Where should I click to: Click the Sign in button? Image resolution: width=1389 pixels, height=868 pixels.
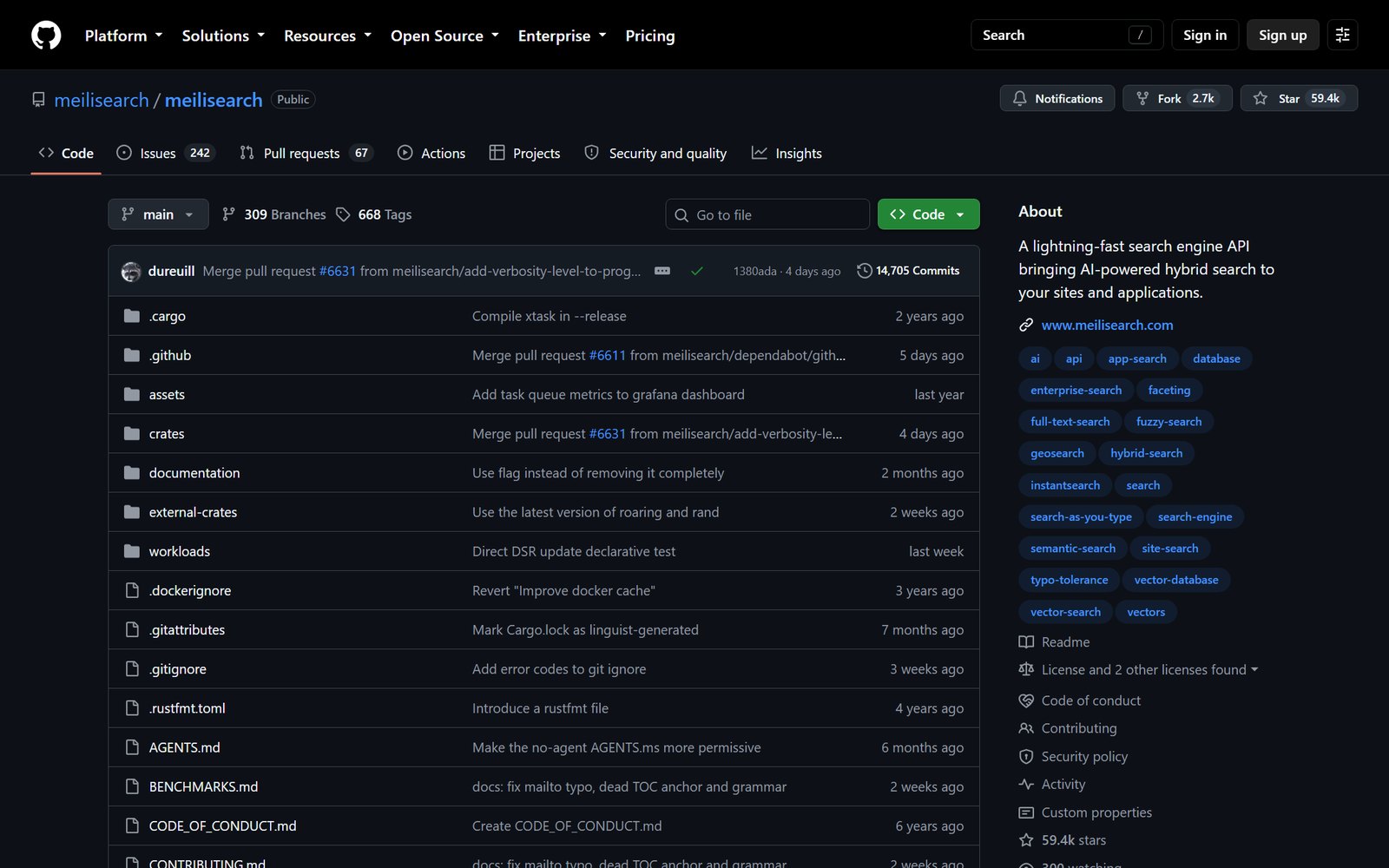1204,35
